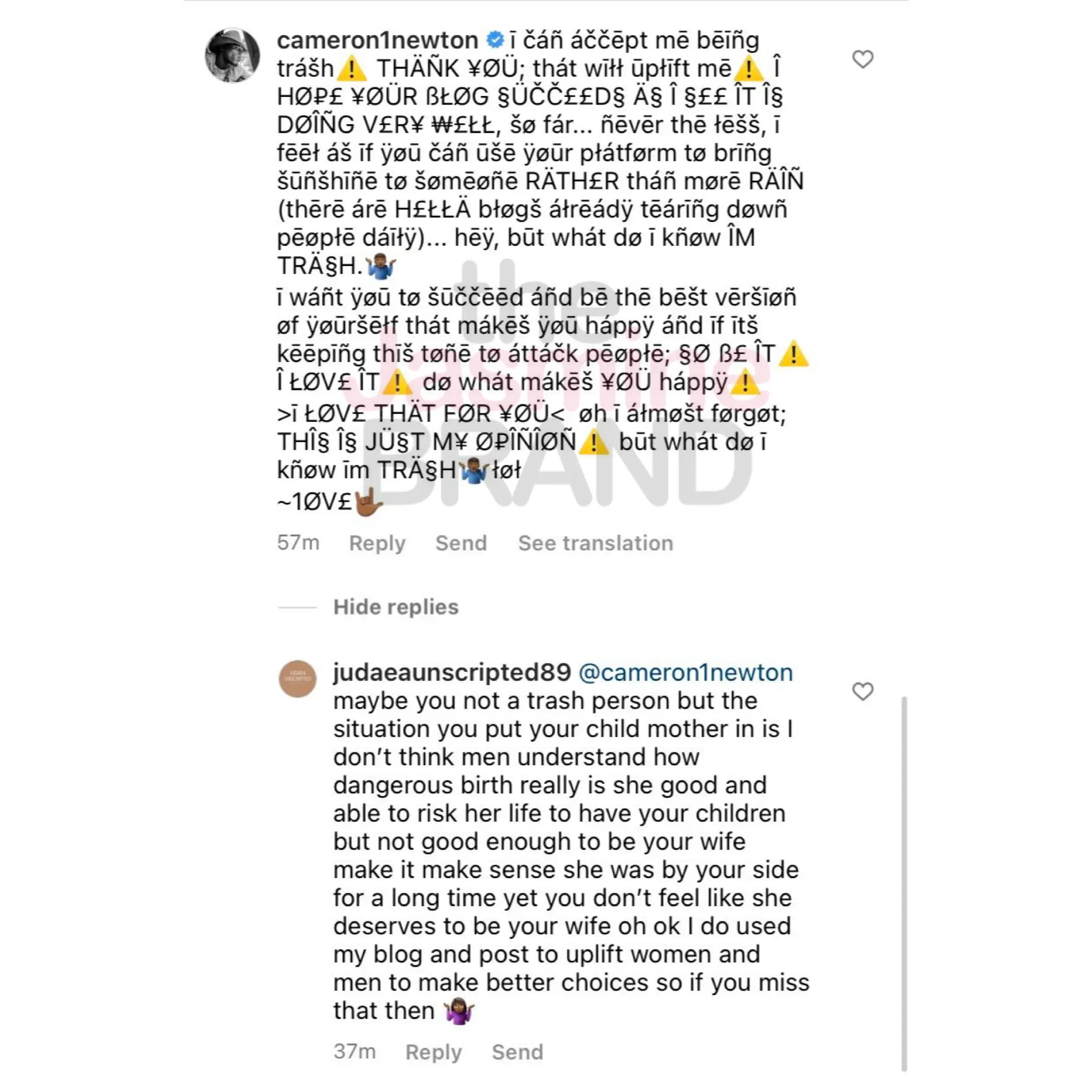Reply to cameron1newton's 57m comment
The width and height of the screenshot is (1092, 1092).
pyautogui.click(x=377, y=543)
